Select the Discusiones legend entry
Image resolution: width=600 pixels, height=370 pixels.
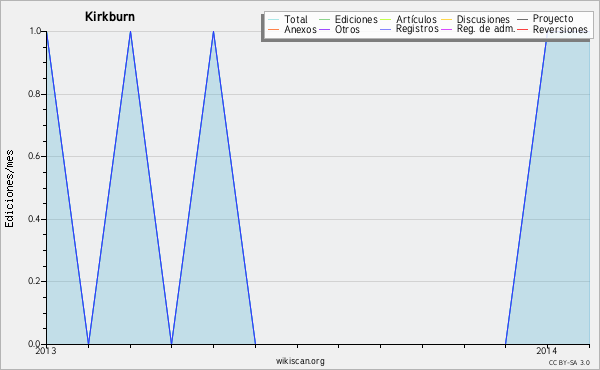pyautogui.click(x=483, y=19)
